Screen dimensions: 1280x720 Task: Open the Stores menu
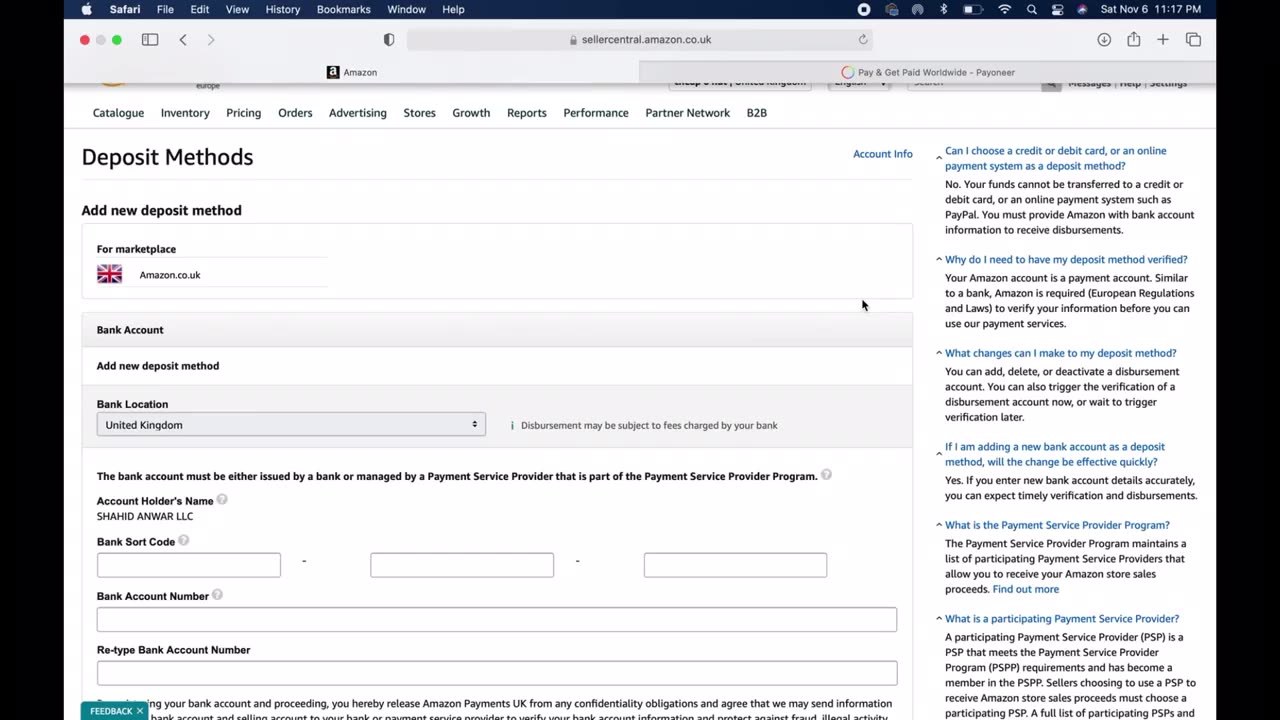coord(419,113)
